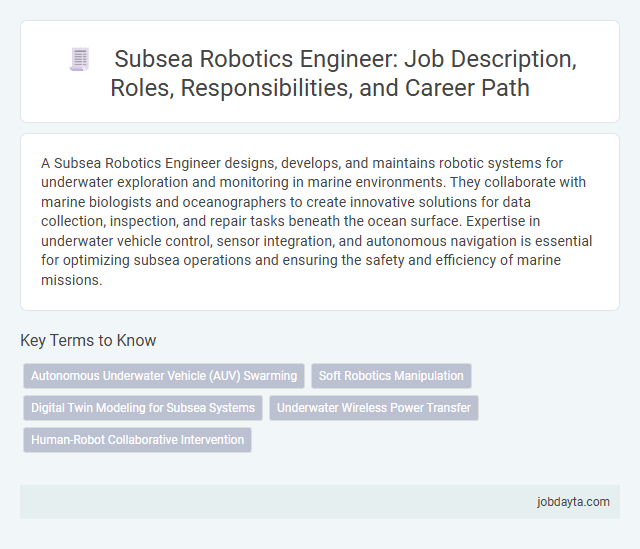Screen dimensions: 640x549
Task: Click the Underwater Wireless Power Transfer tag
Action: pyautogui.click(x=373, y=408)
